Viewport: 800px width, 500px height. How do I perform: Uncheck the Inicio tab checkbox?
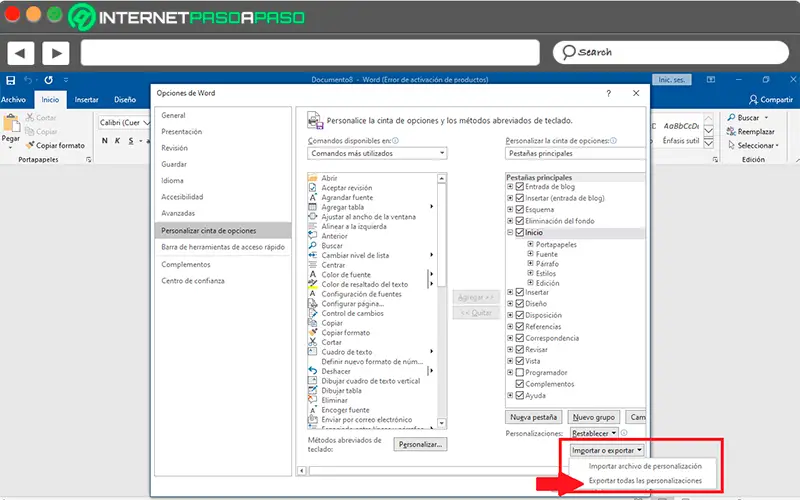(x=520, y=233)
